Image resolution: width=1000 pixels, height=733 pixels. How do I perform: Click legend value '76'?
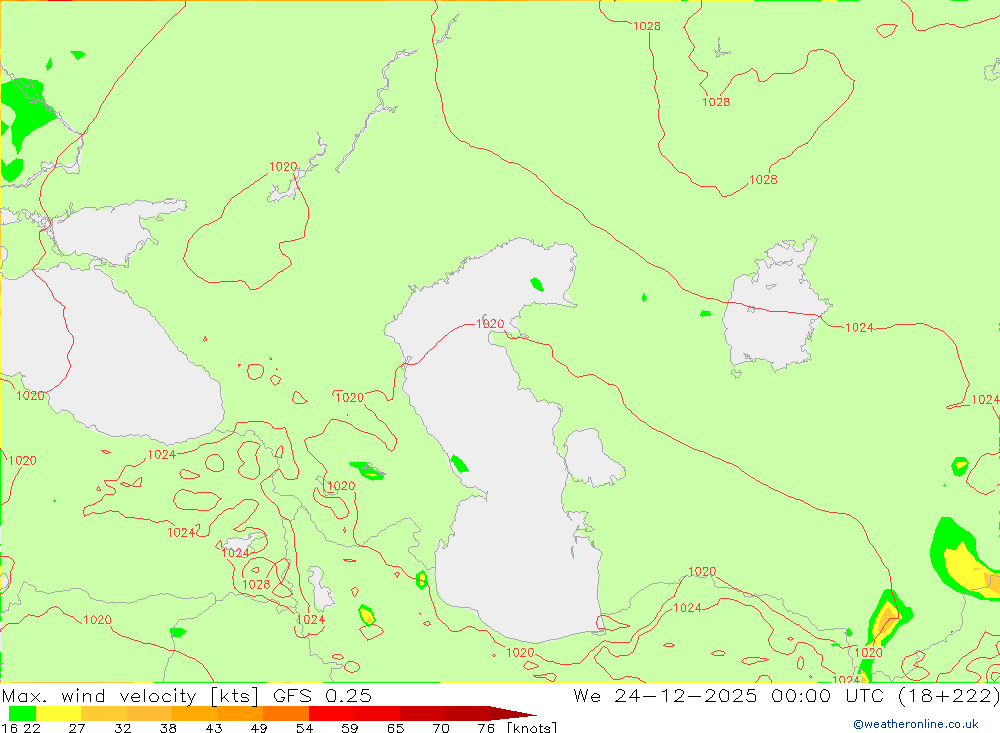(486, 728)
